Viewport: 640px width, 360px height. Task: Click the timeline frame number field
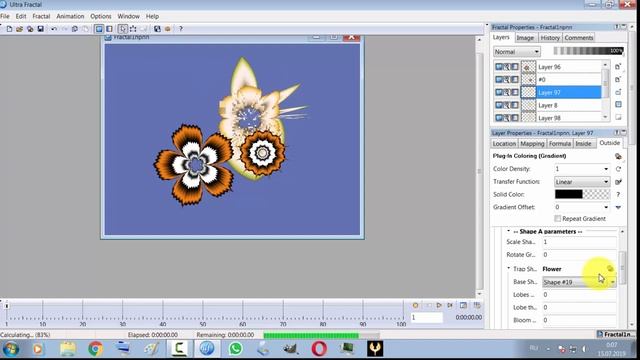[427, 317]
